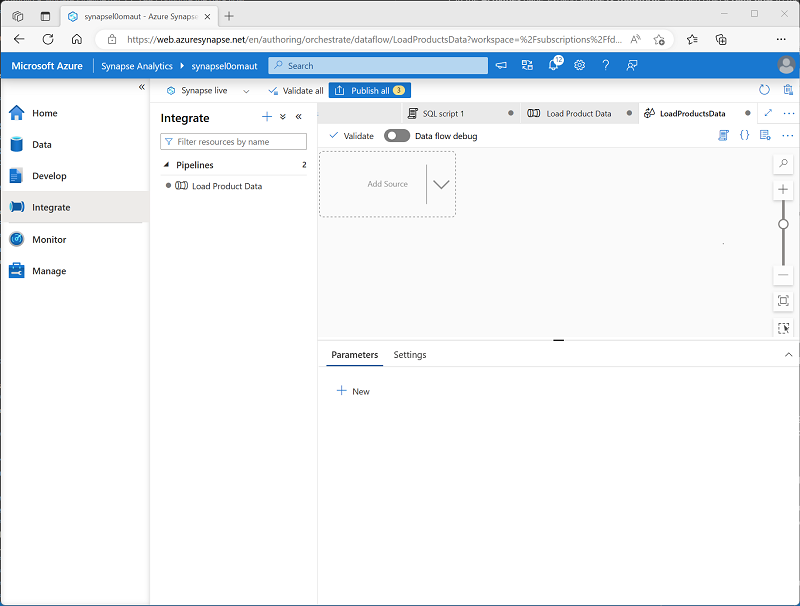This screenshot has height=606, width=800.
Task: Open data flow script icon
Action: [x=723, y=135]
